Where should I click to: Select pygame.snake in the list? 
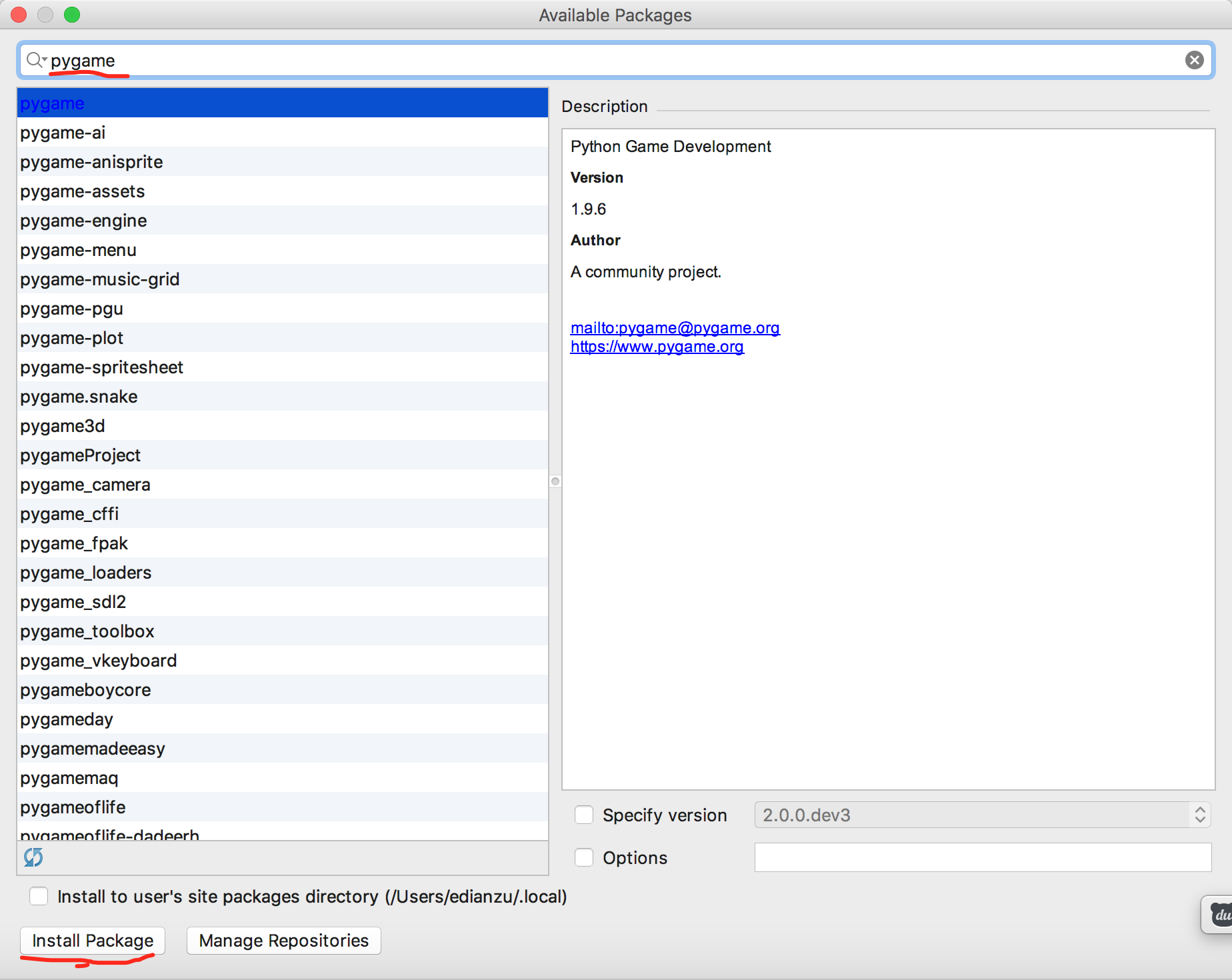click(x=283, y=397)
